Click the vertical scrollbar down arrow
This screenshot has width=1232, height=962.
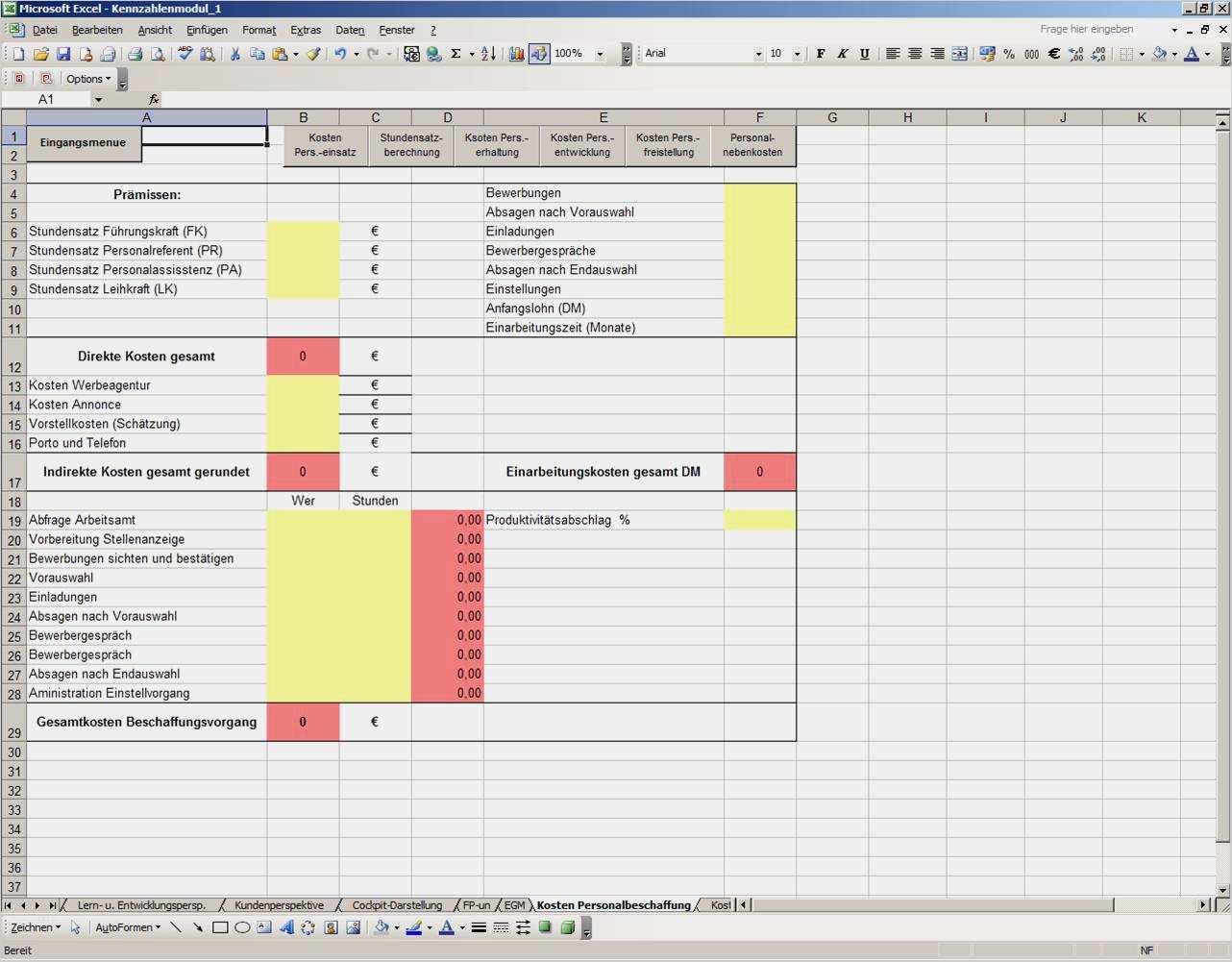tap(1223, 890)
